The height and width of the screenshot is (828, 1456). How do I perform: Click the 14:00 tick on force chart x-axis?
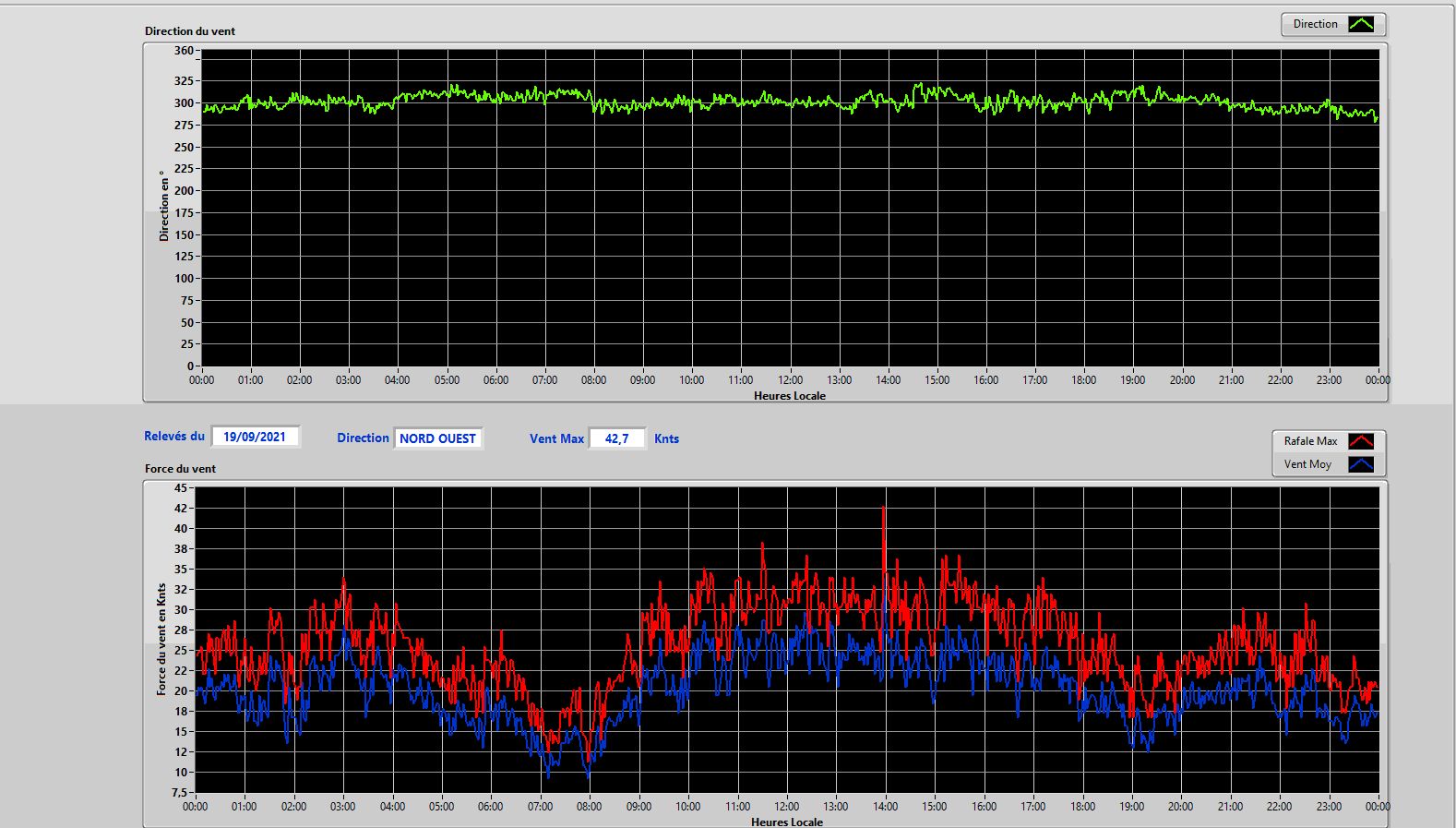point(886,807)
